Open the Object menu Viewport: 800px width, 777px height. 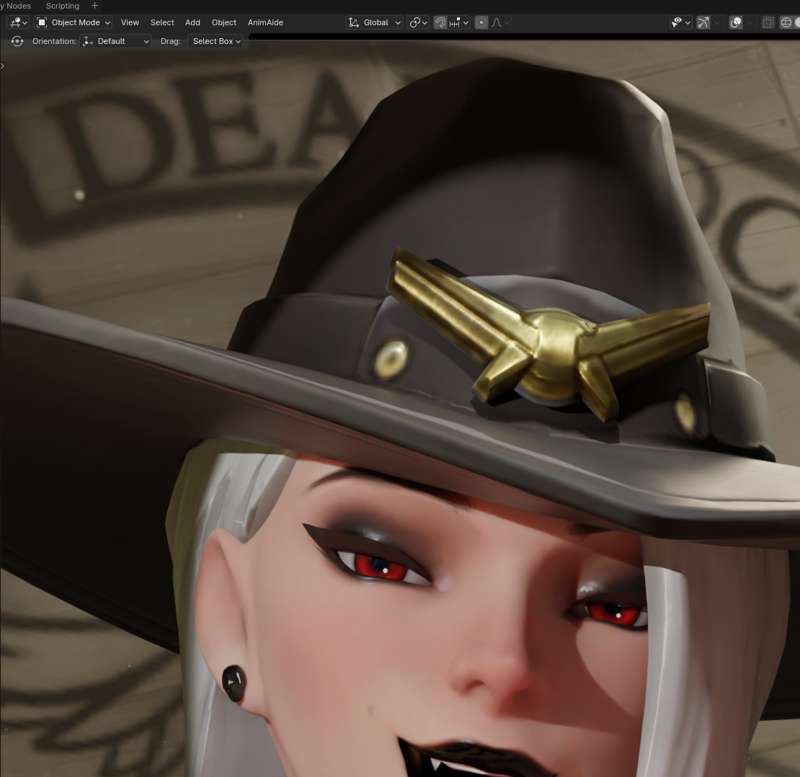click(x=223, y=22)
